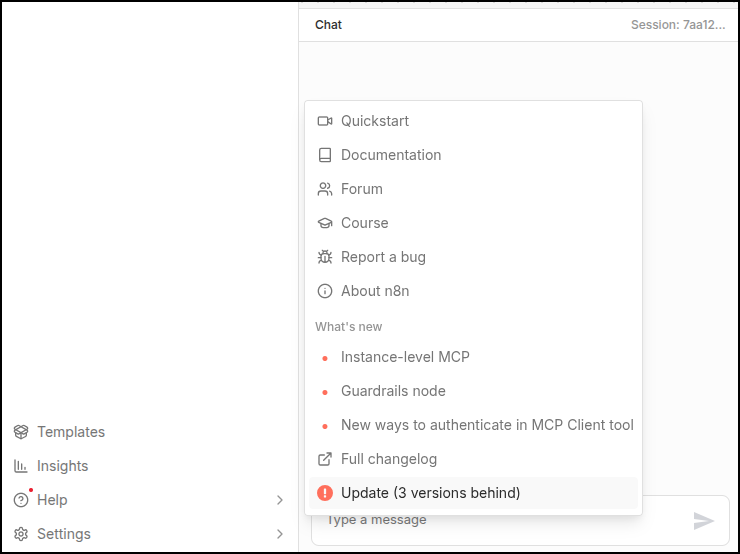Image resolution: width=740 pixels, height=554 pixels.
Task: Click the Quickstart video camera icon
Action: coord(324,121)
